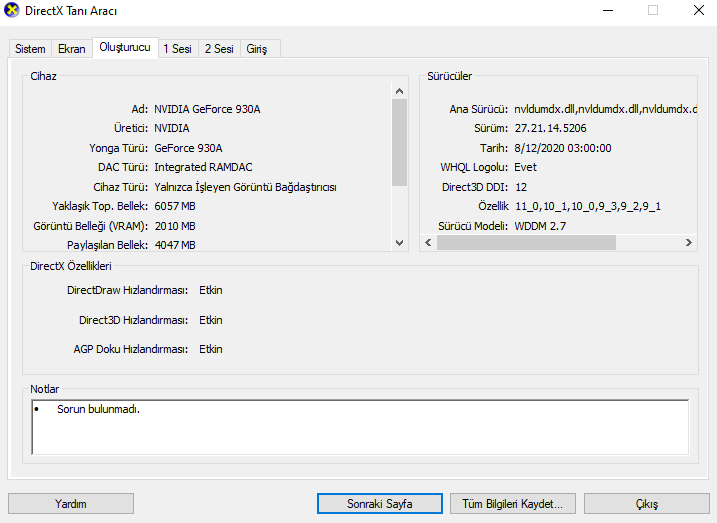
Task: Click Cihaz panel scroll up arrow
Action: [399, 91]
